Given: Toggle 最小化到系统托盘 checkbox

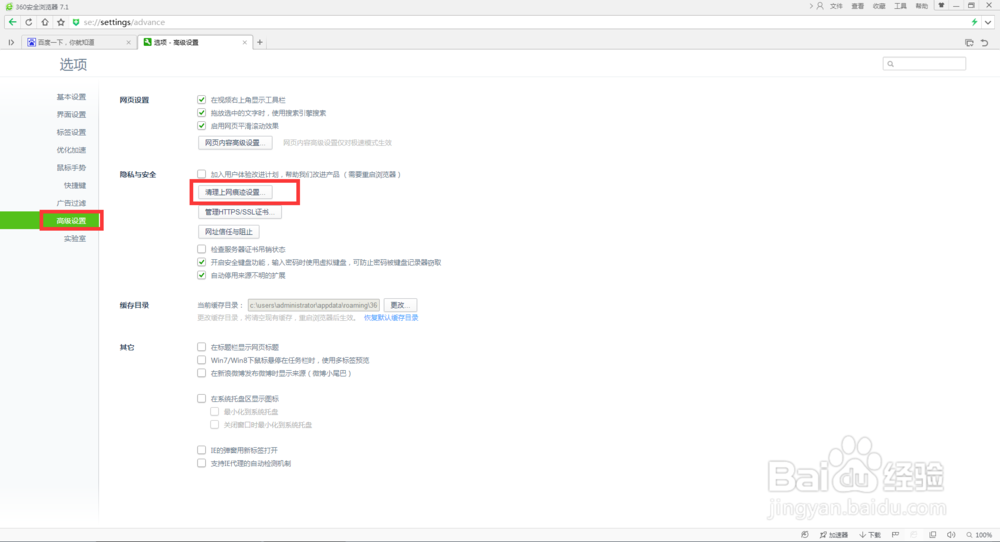Looking at the screenshot, I should click(215, 411).
